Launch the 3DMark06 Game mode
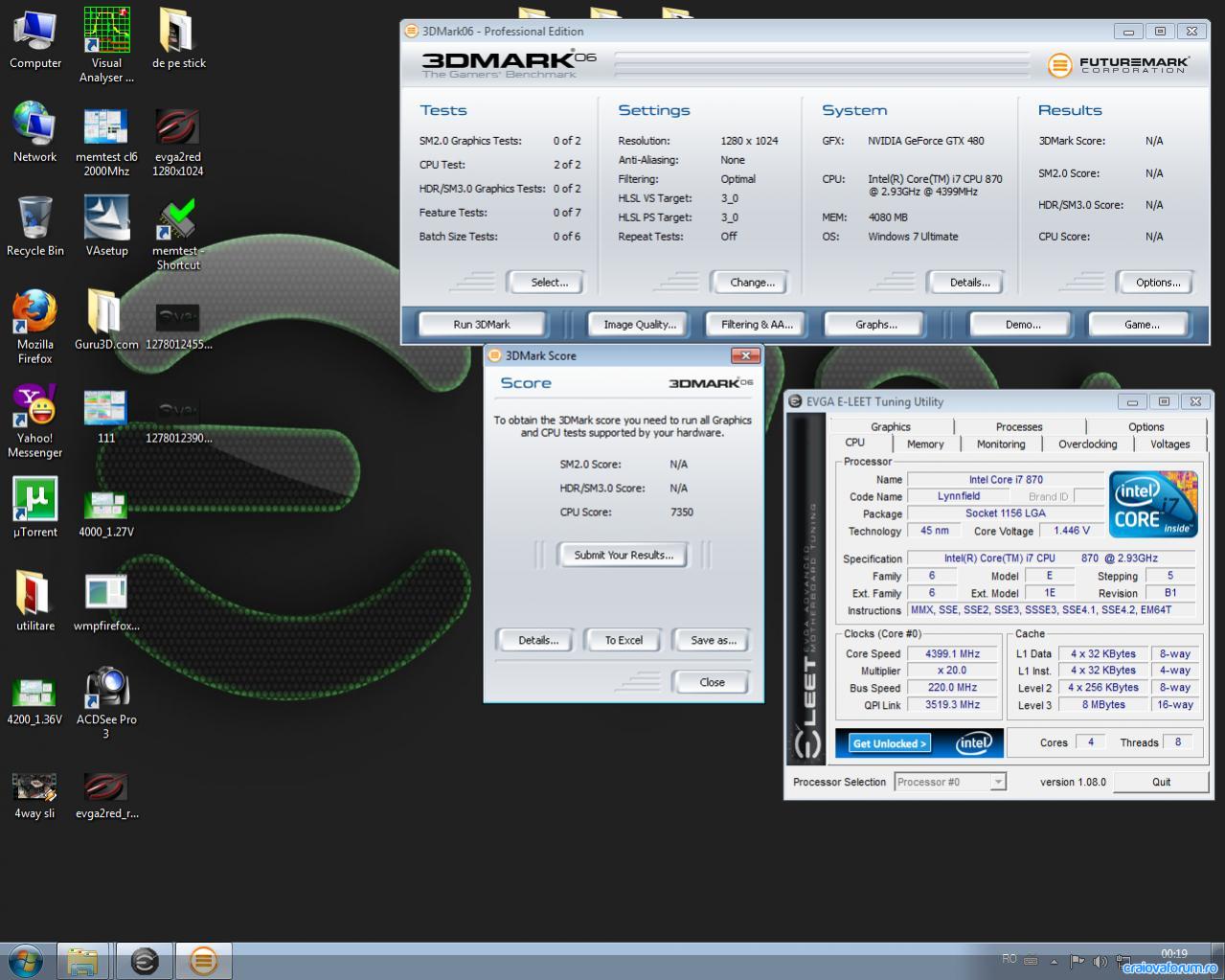 click(x=1142, y=324)
